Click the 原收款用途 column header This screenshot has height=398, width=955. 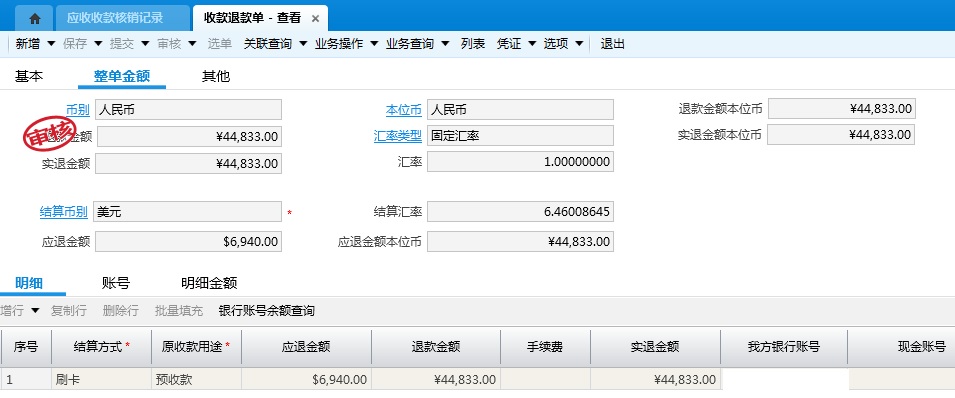click(196, 347)
